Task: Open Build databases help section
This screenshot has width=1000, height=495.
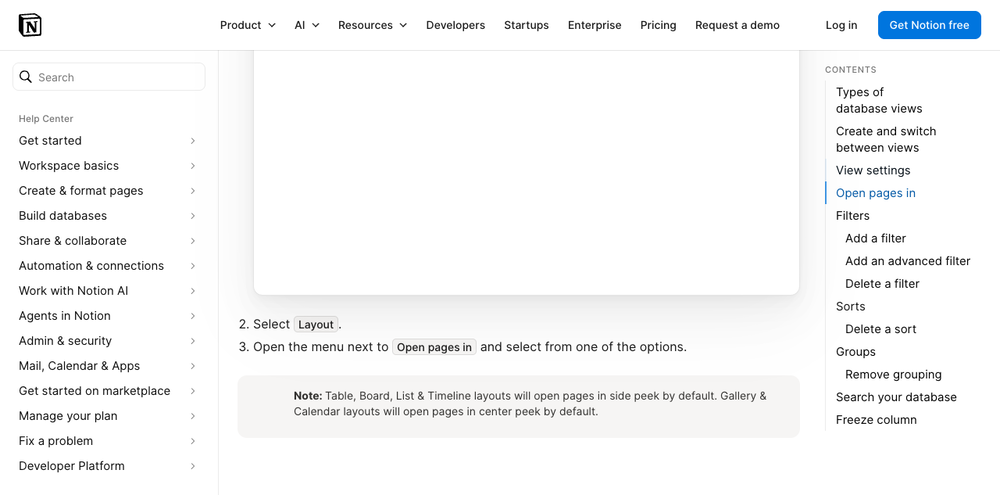Action: pyautogui.click(x=62, y=216)
